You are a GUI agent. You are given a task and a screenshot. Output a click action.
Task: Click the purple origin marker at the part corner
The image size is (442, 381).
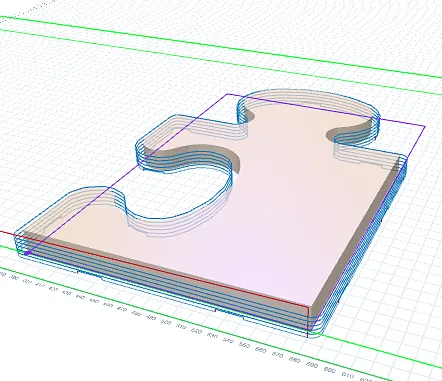click(x=28, y=253)
